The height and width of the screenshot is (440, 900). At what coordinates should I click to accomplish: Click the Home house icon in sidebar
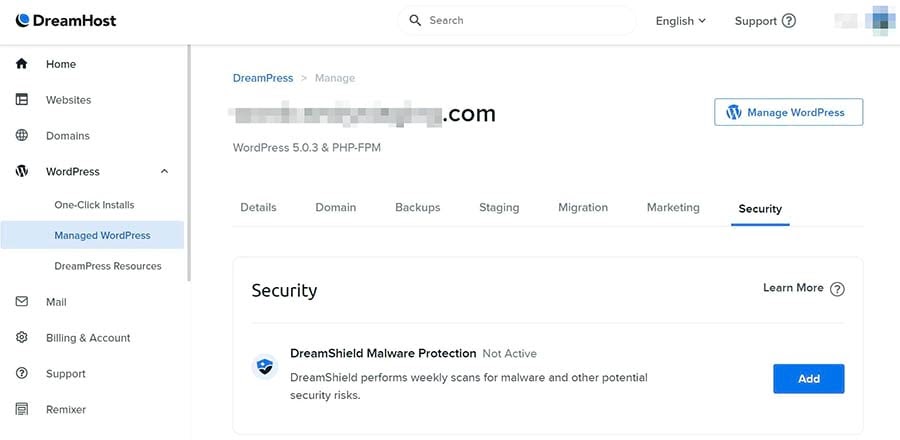tap(22, 64)
